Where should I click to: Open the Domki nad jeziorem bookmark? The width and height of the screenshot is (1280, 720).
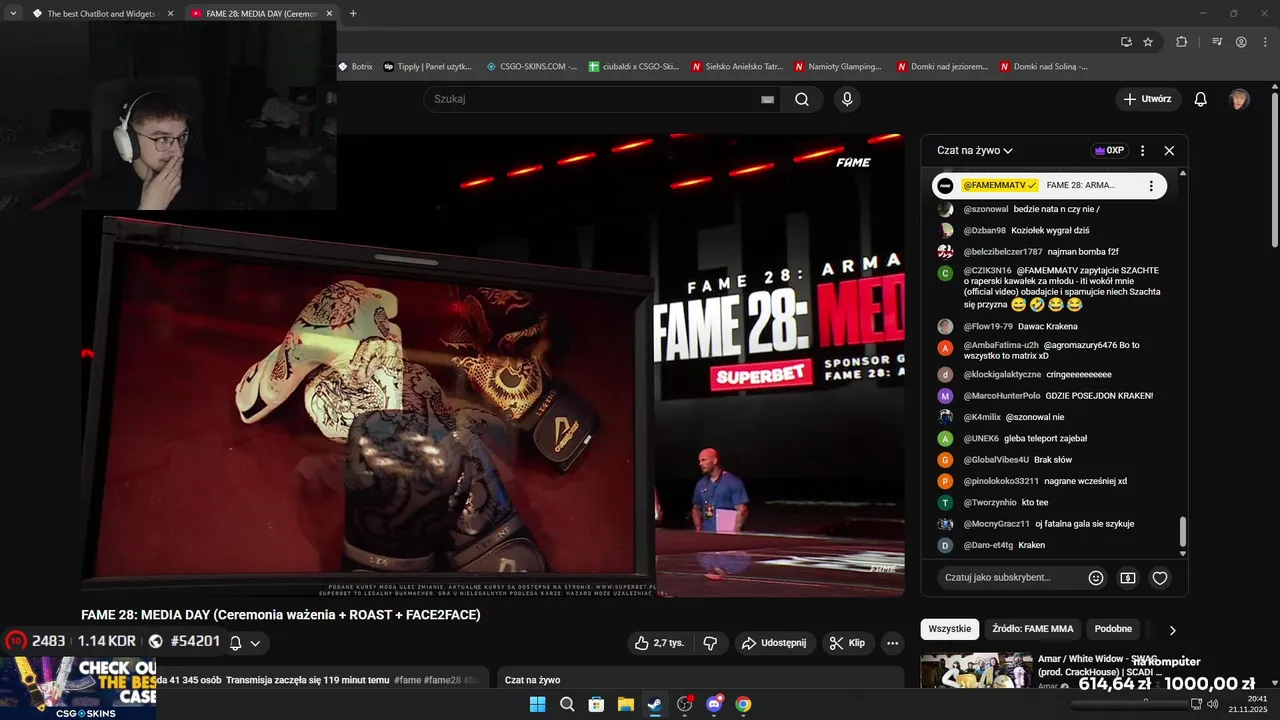[942, 67]
